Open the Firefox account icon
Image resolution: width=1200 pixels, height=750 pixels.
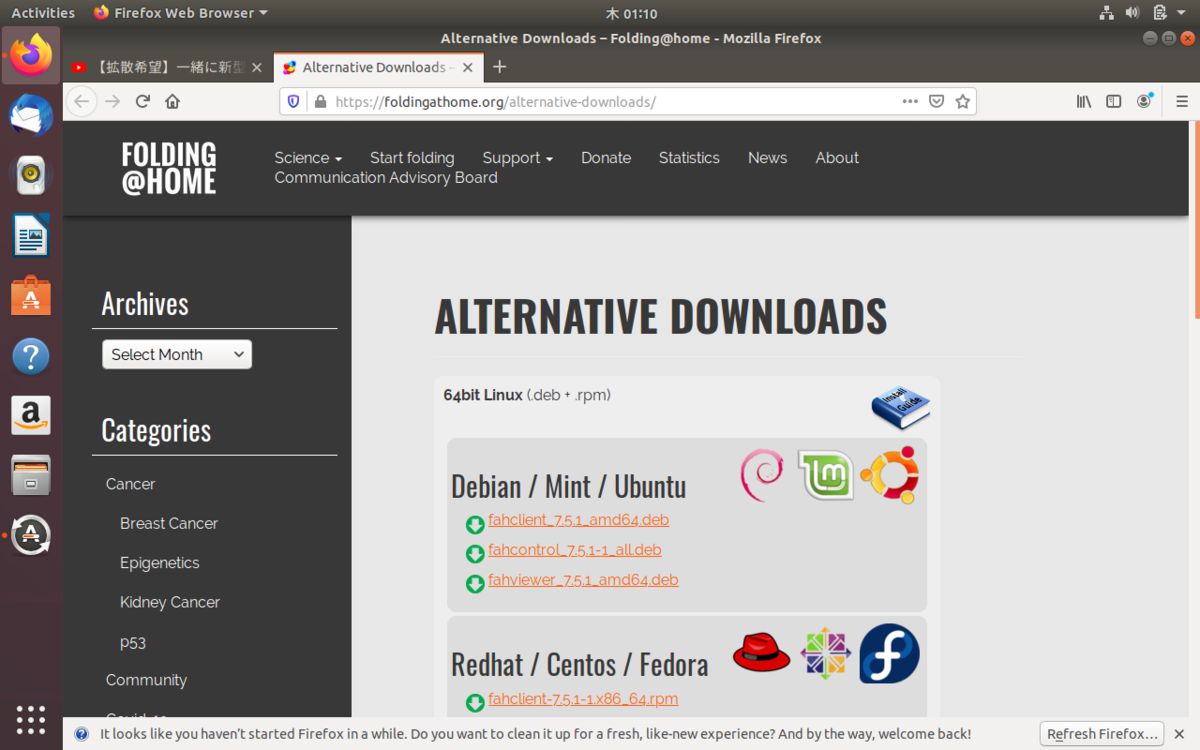pyautogui.click(x=1144, y=101)
